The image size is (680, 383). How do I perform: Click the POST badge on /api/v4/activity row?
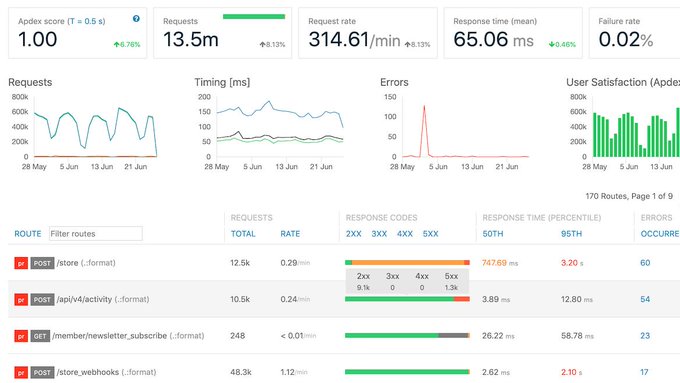point(42,299)
